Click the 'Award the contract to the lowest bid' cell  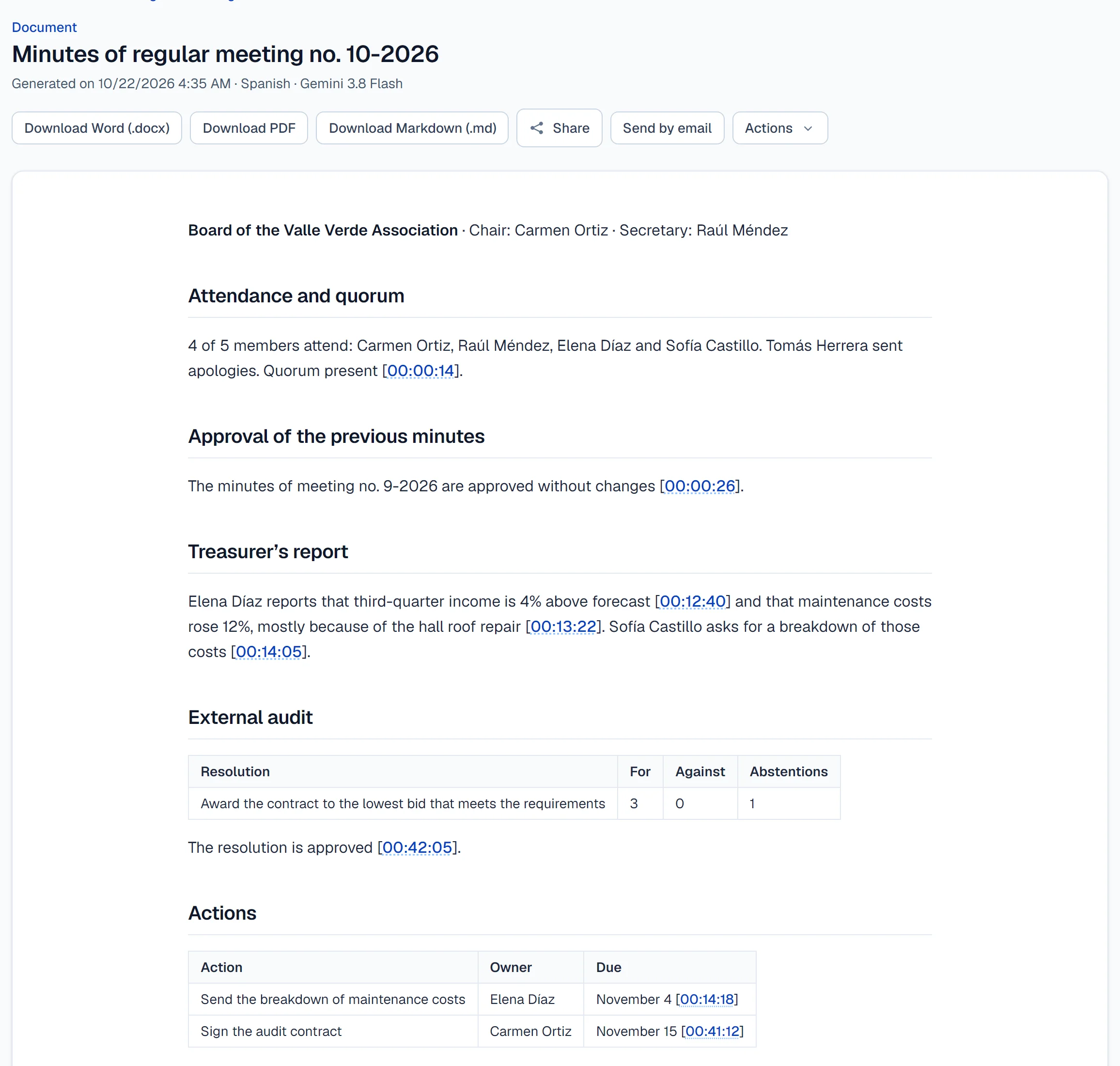(x=403, y=803)
